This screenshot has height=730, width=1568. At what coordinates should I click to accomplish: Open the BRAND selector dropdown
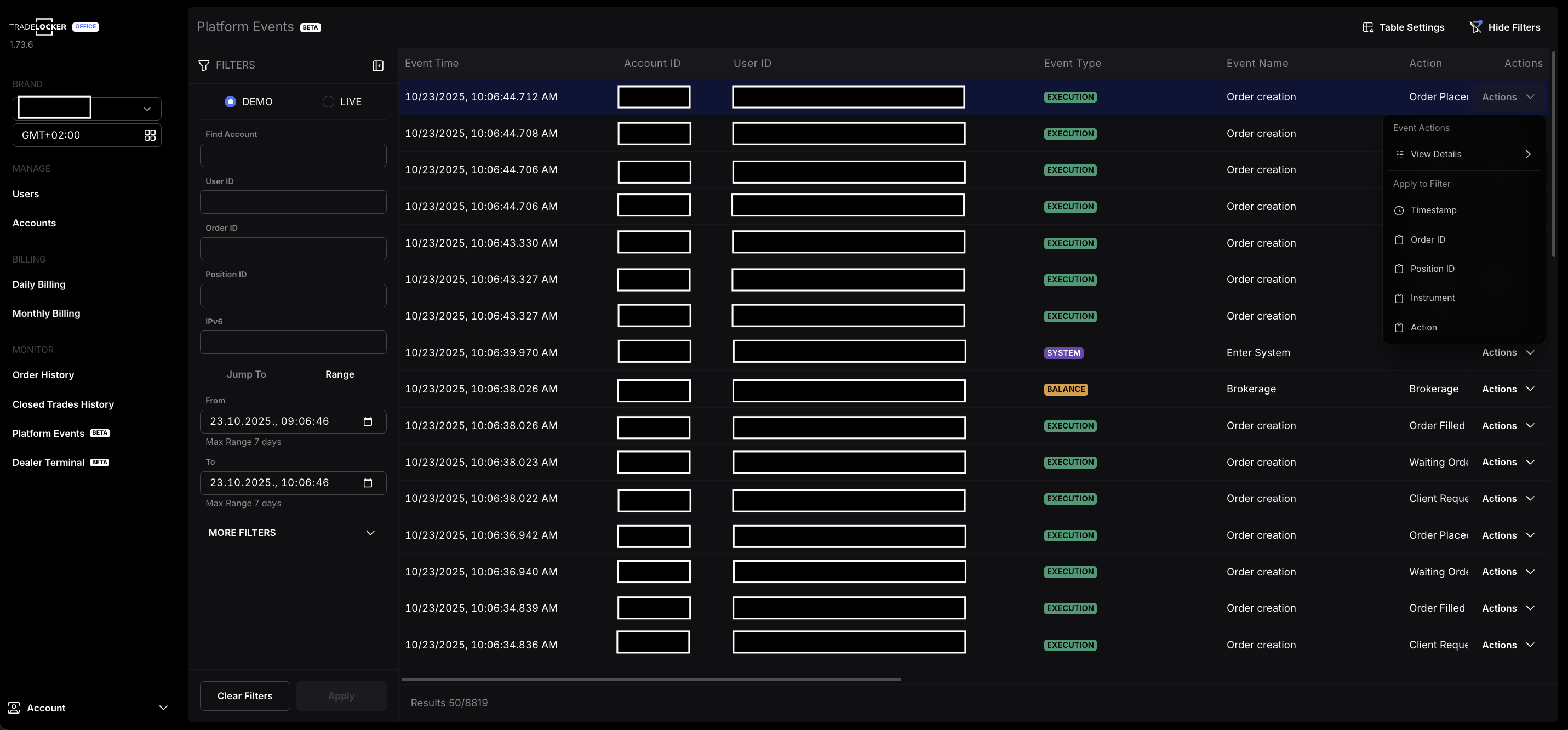click(x=146, y=108)
